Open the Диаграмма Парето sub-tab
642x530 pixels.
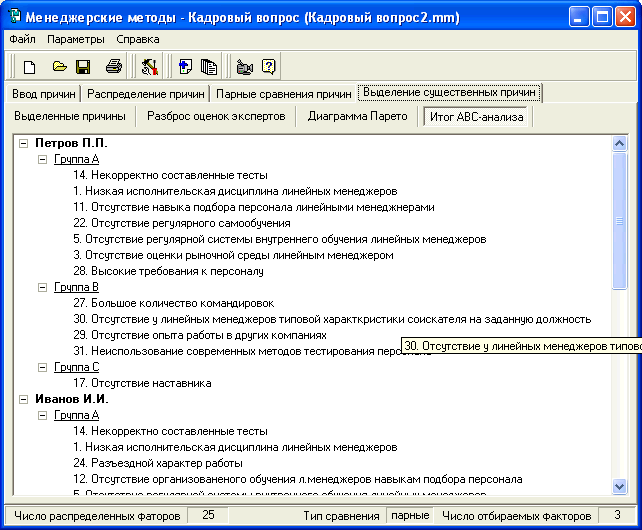tap(357, 116)
